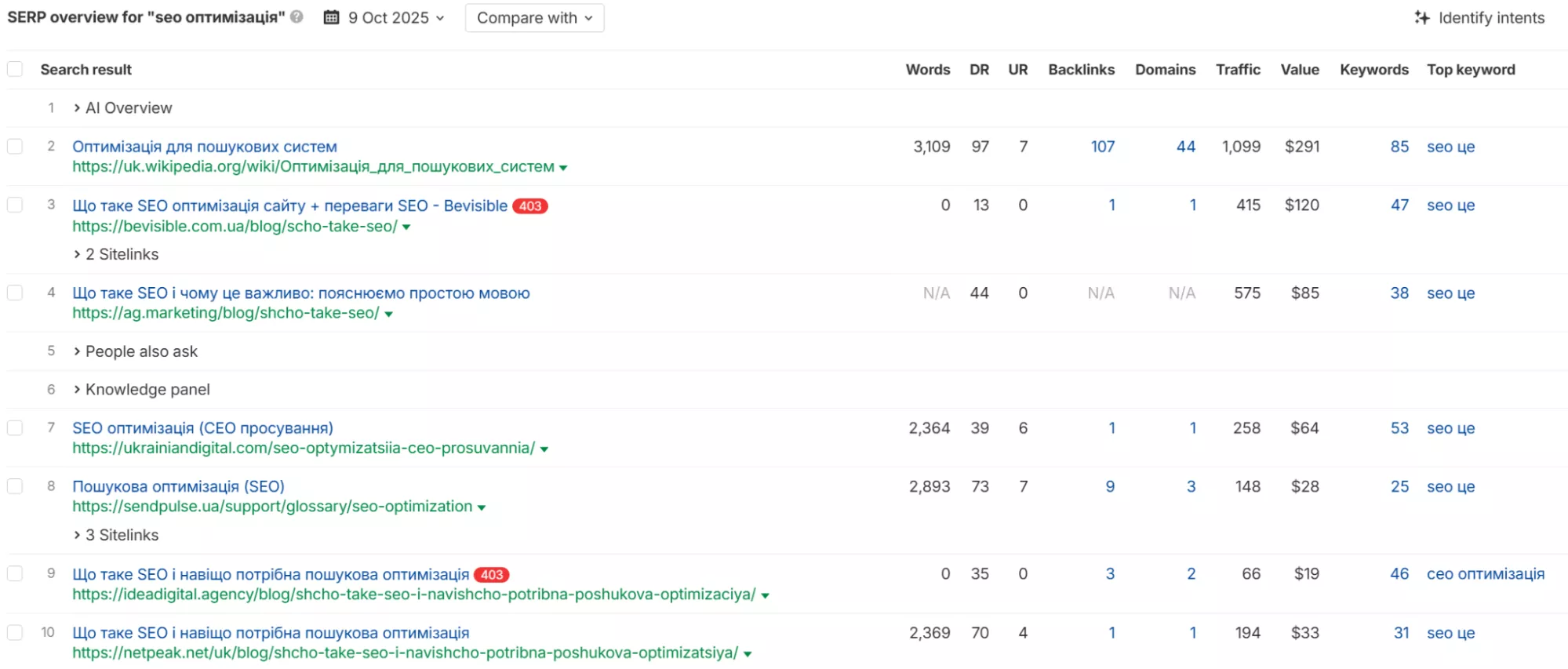Select the checkbox for ukrainiandigital.com result
The width and height of the screenshot is (1568, 669).
coord(15,428)
